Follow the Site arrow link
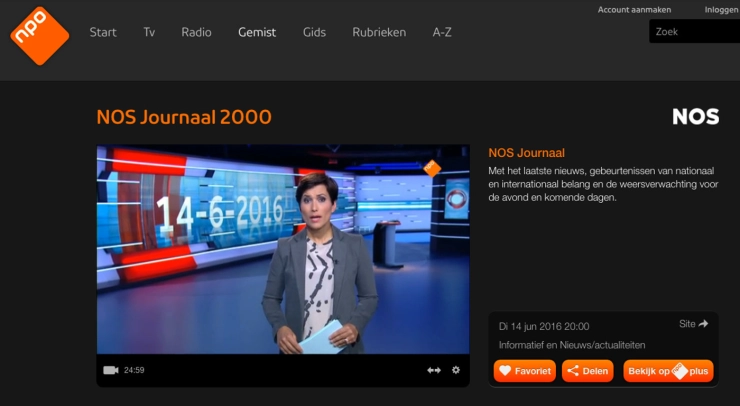This screenshot has width=740, height=406. [694, 324]
